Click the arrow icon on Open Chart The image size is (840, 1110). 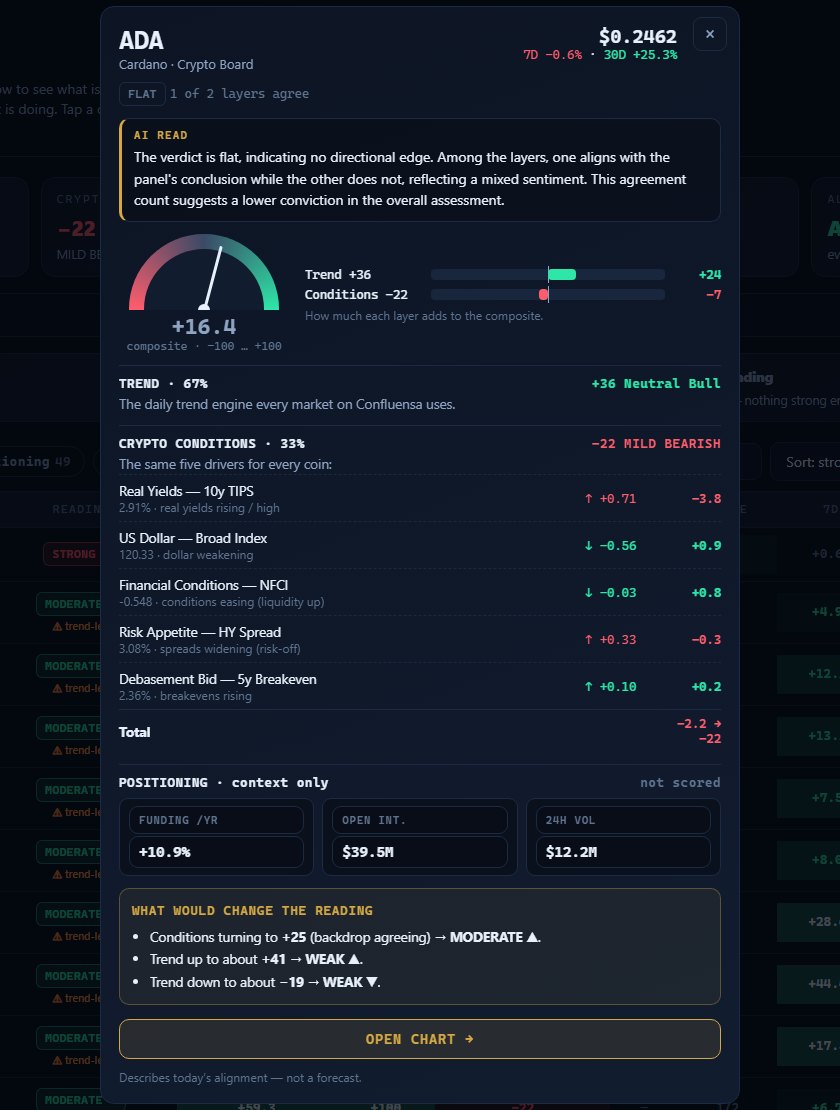coord(469,1039)
